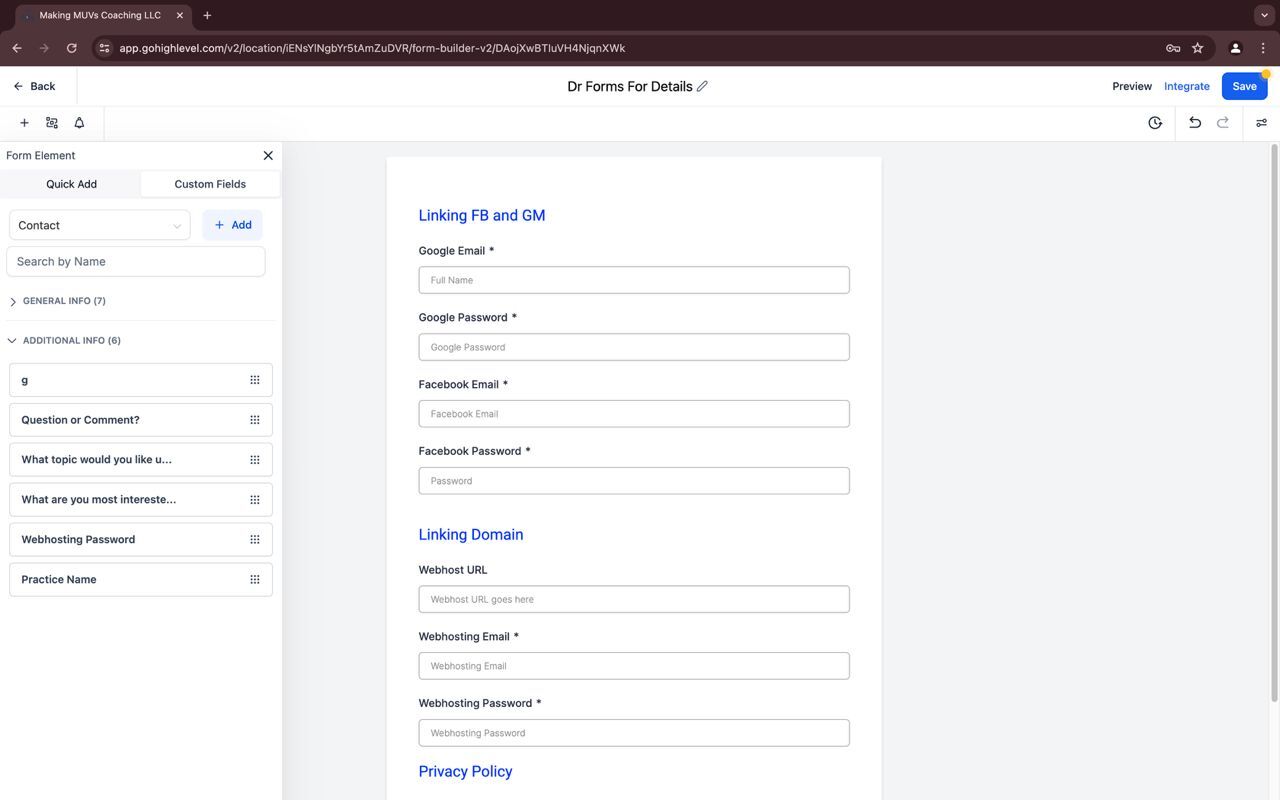Select 'Linking Domain' heading
This screenshot has width=1280, height=800.
pyautogui.click(x=471, y=534)
